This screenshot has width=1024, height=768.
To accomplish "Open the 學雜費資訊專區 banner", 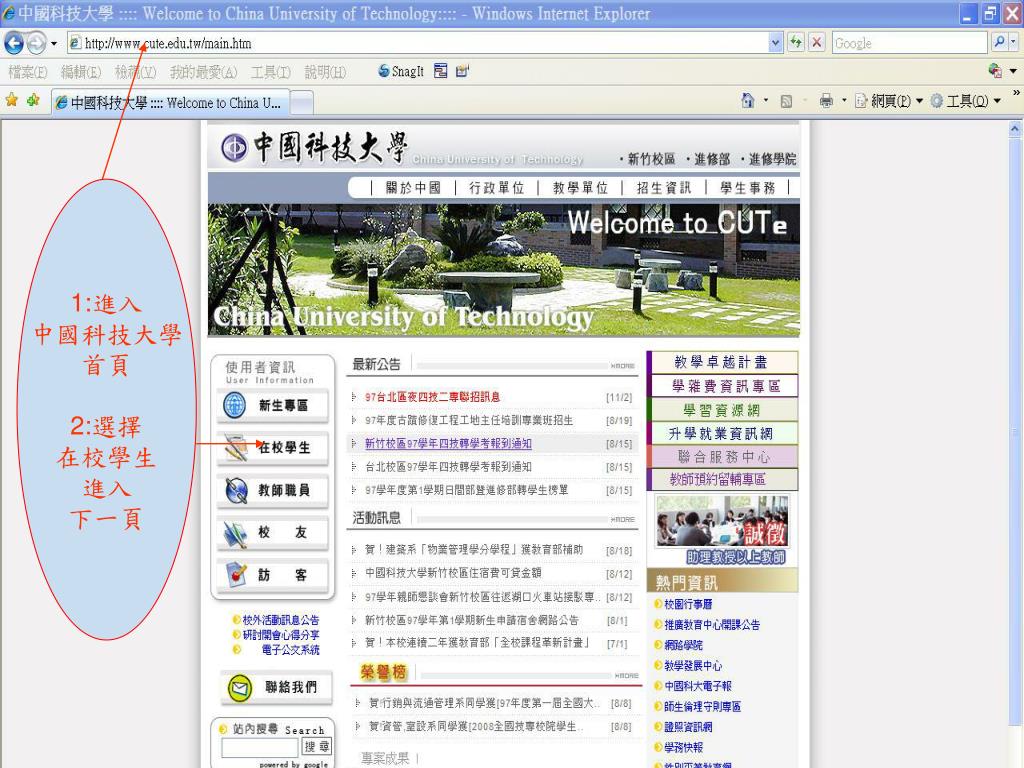I will click(x=722, y=386).
